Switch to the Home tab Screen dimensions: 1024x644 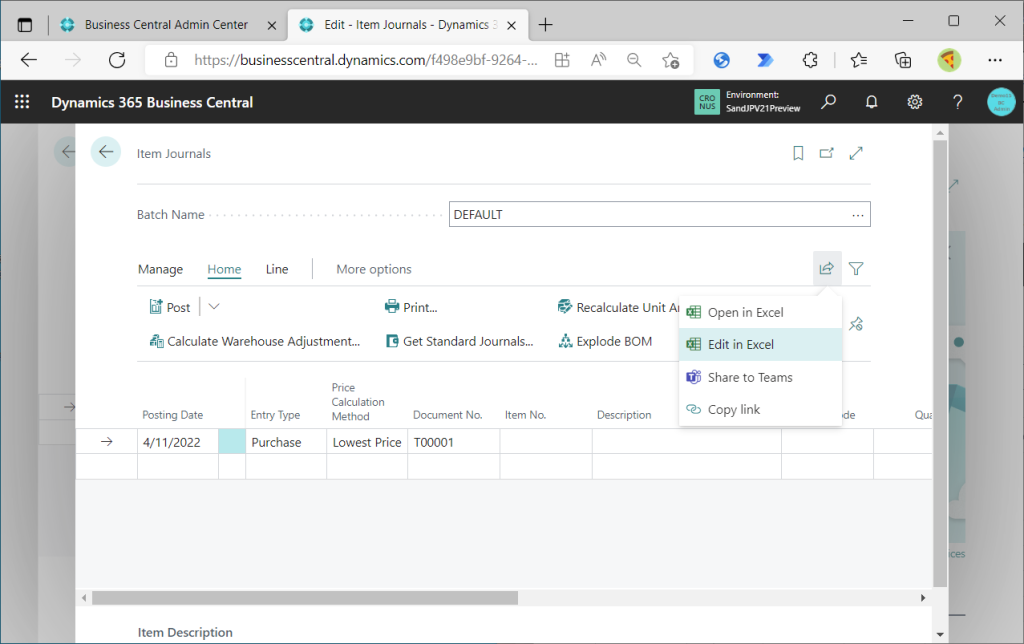point(224,269)
